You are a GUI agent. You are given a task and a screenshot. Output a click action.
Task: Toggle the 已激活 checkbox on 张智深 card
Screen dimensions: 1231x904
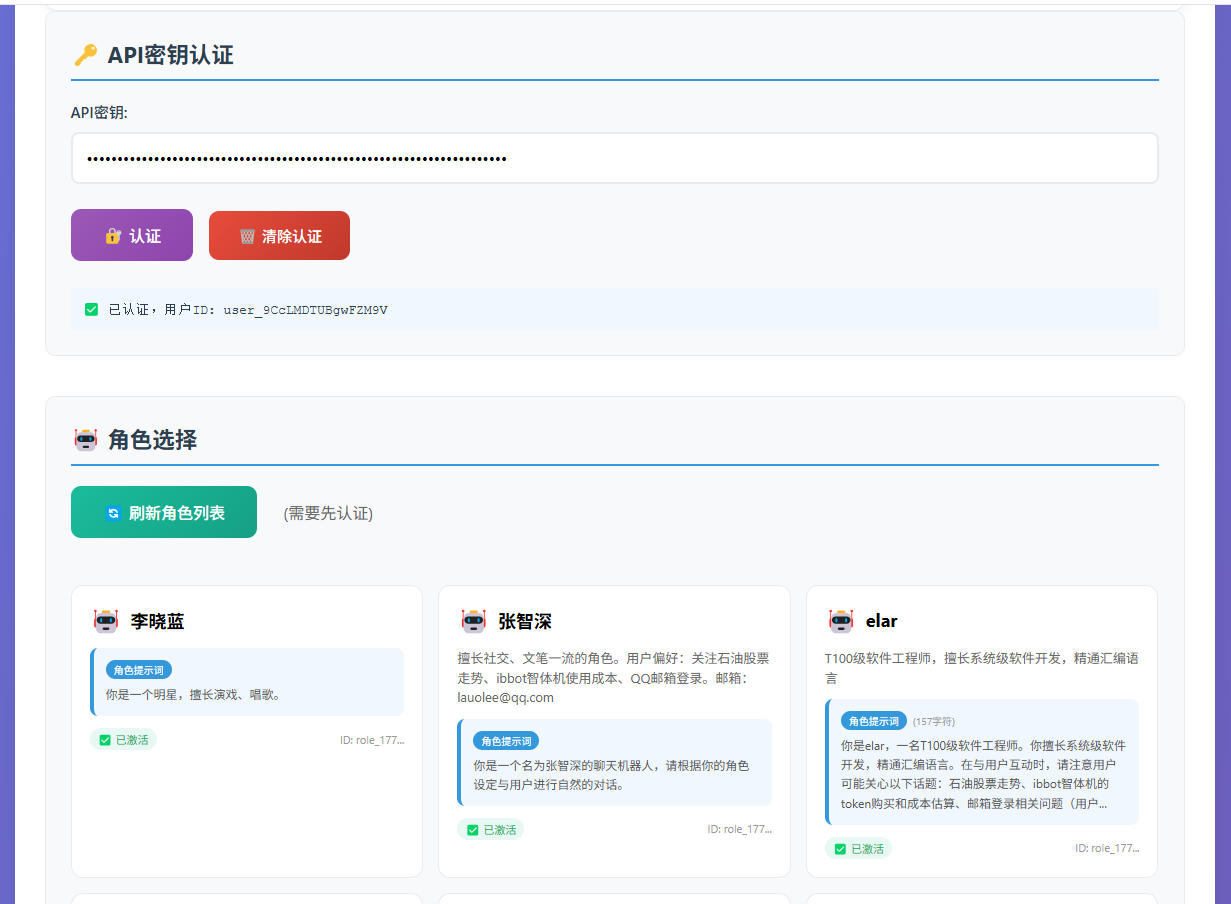[471, 828]
